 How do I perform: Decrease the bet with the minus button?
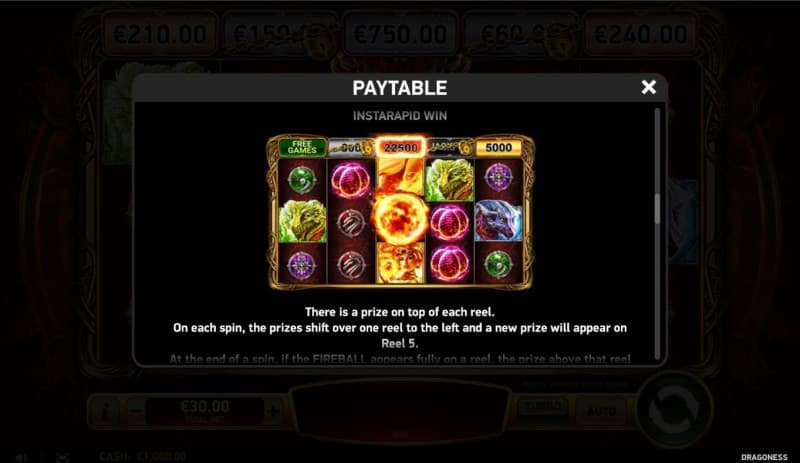(x=136, y=411)
